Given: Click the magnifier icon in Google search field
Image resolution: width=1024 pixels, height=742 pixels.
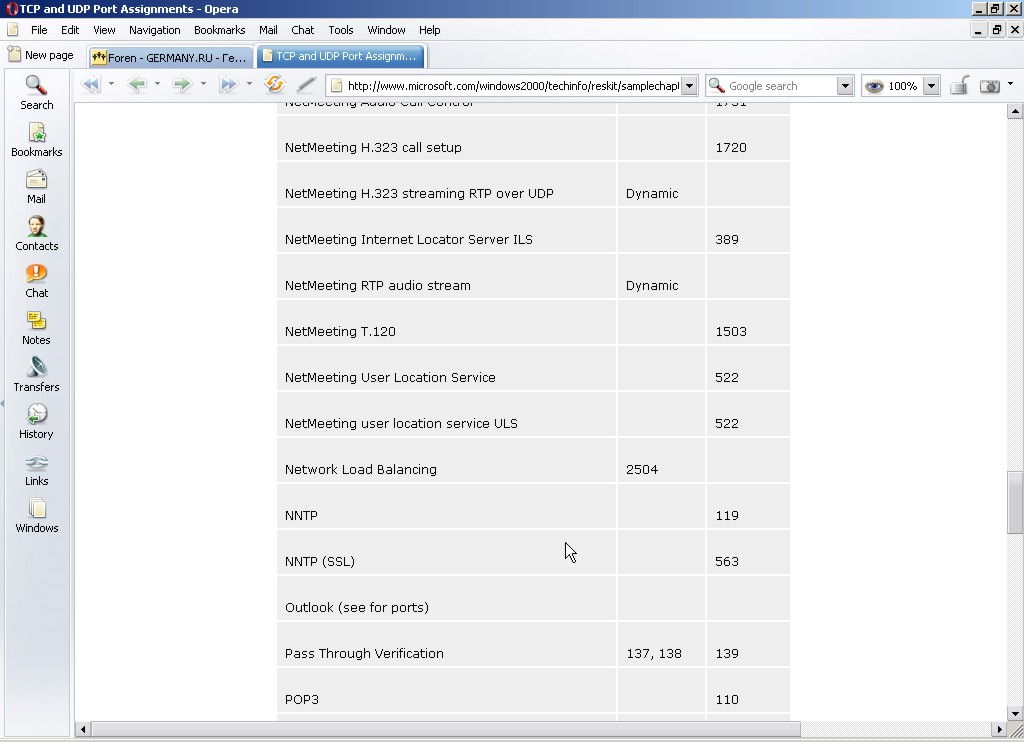Looking at the screenshot, I should coord(716,86).
